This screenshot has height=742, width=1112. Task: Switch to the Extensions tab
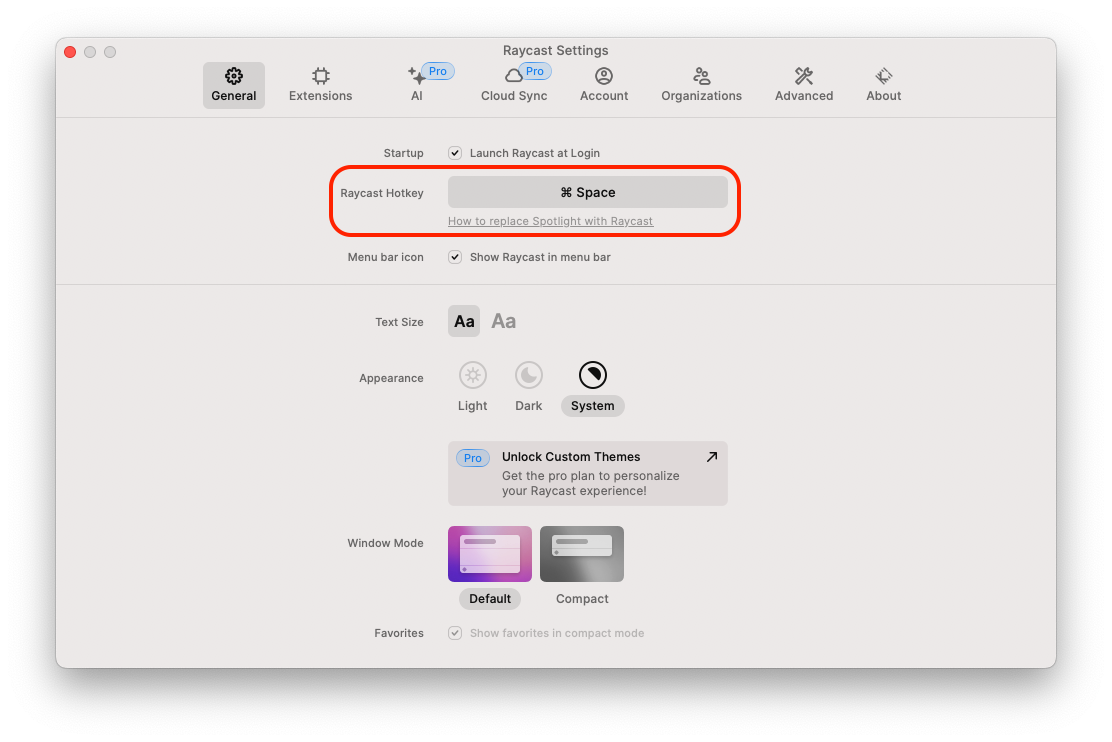(321, 85)
